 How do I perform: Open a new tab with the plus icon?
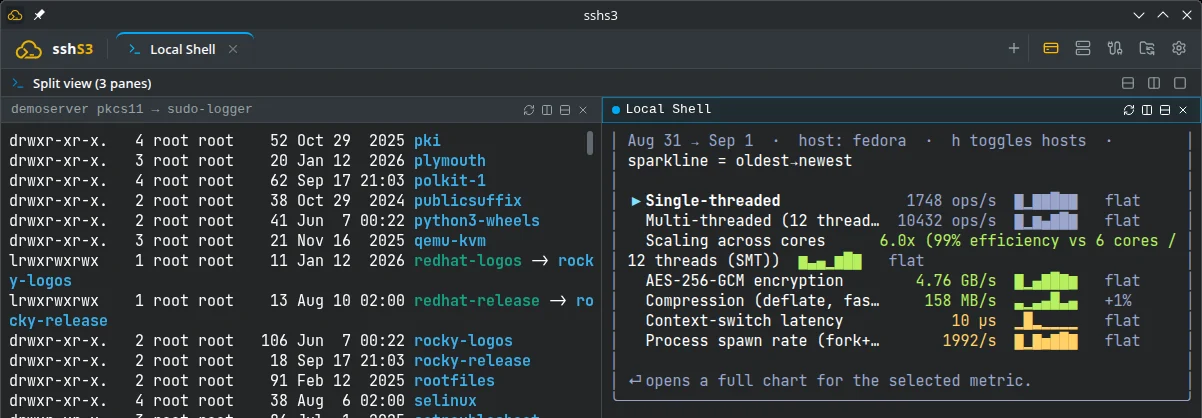click(1013, 48)
